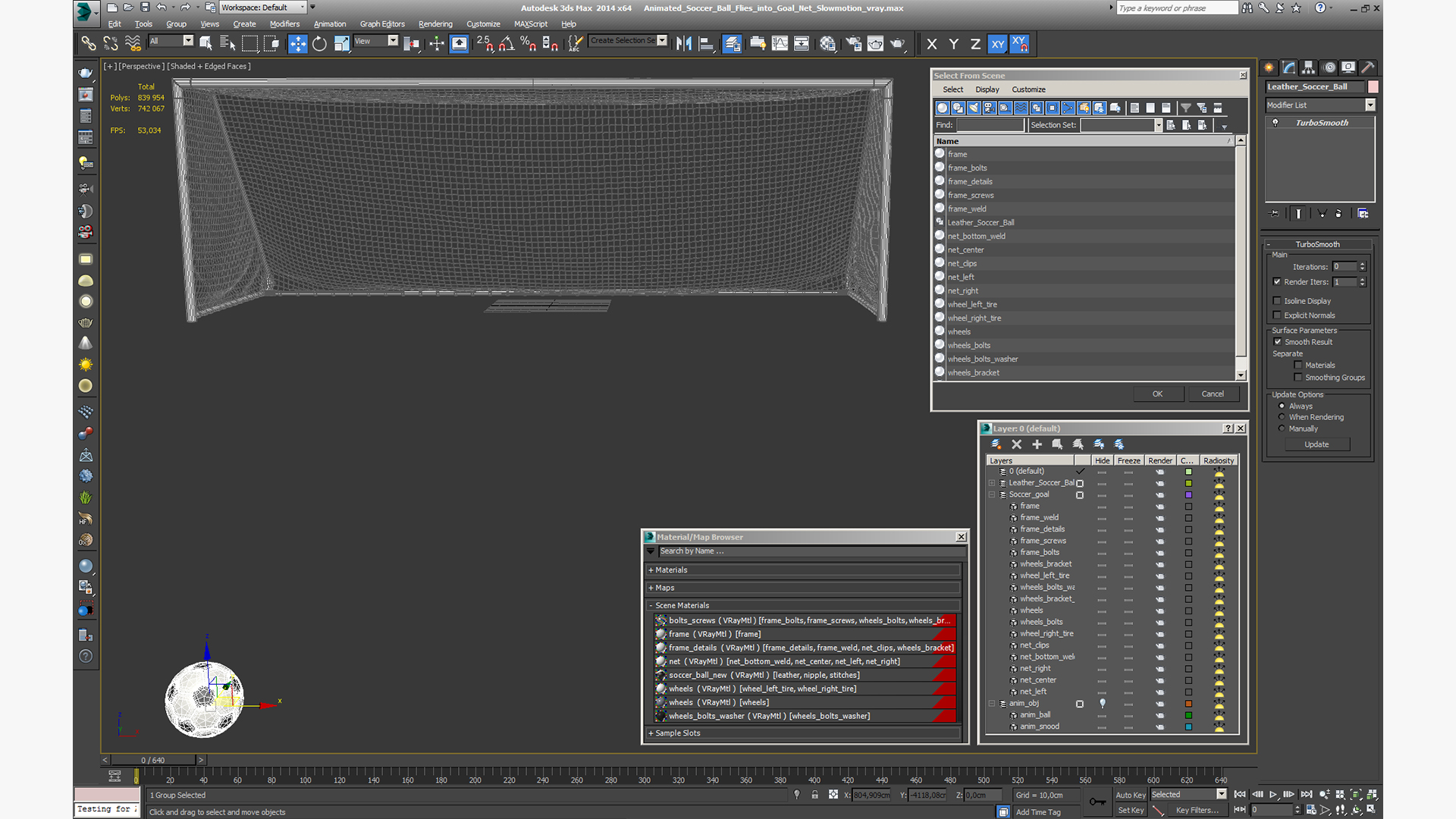Click the Create New Layer plus icon
This screenshot has height=819, width=1456.
(x=1037, y=444)
